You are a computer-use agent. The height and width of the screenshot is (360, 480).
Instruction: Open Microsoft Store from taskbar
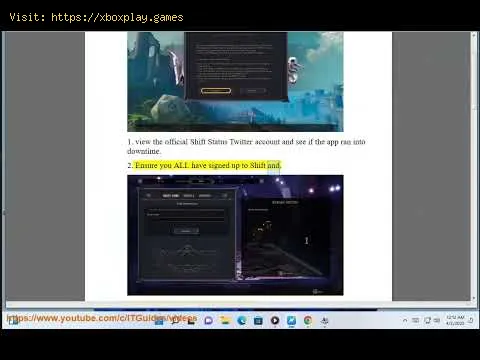258,321
